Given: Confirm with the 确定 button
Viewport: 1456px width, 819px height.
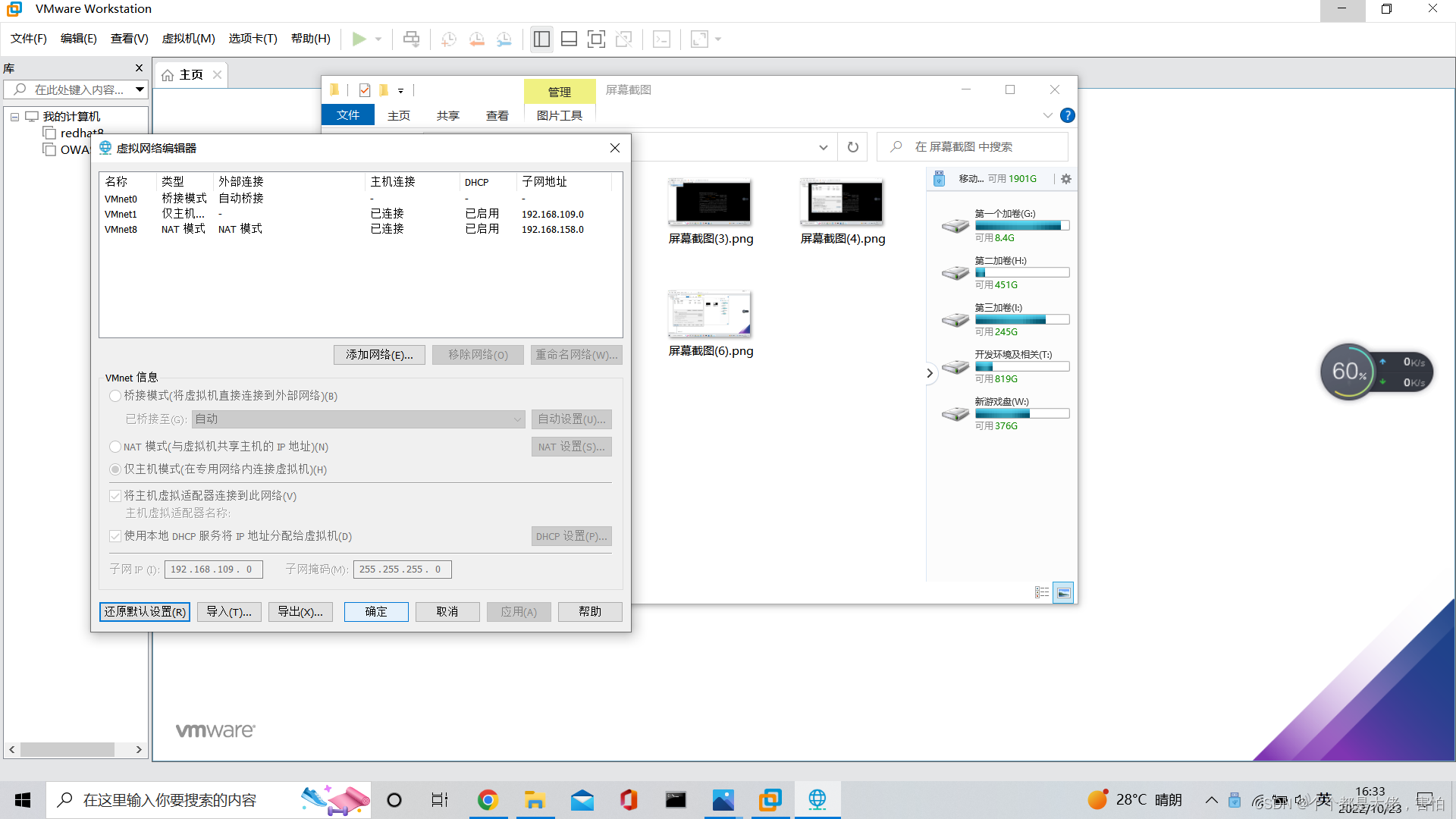Looking at the screenshot, I should [376, 612].
